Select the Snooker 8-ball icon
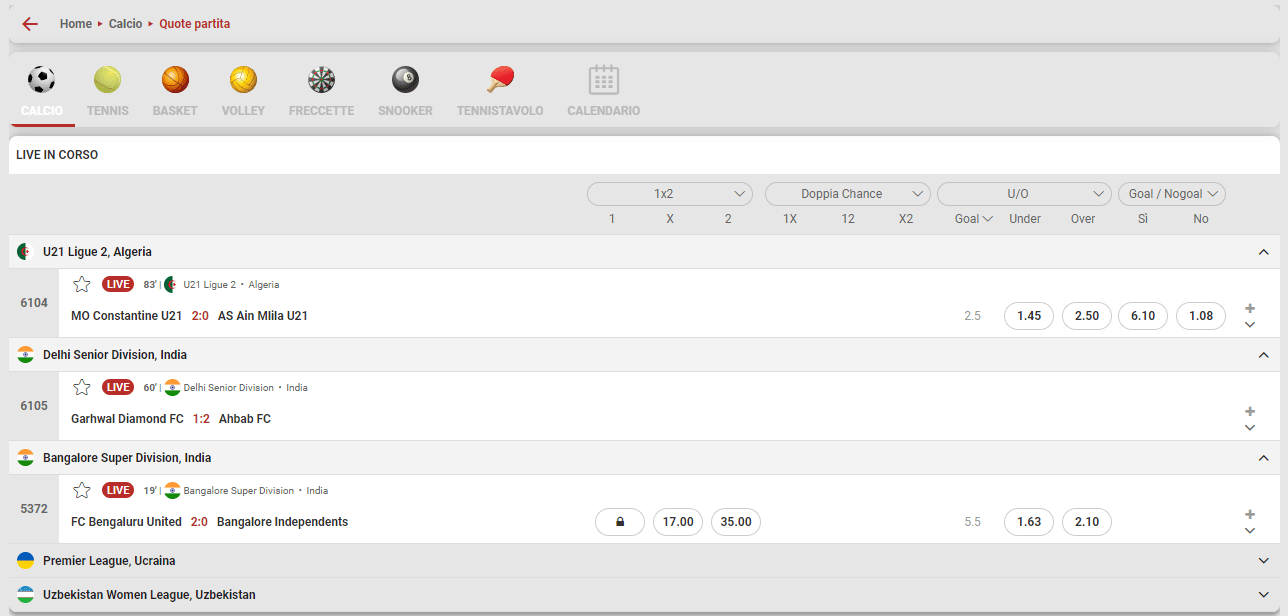Image resolution: width=1288 pixels, height=616 pixels. click(x=405, y=80)
